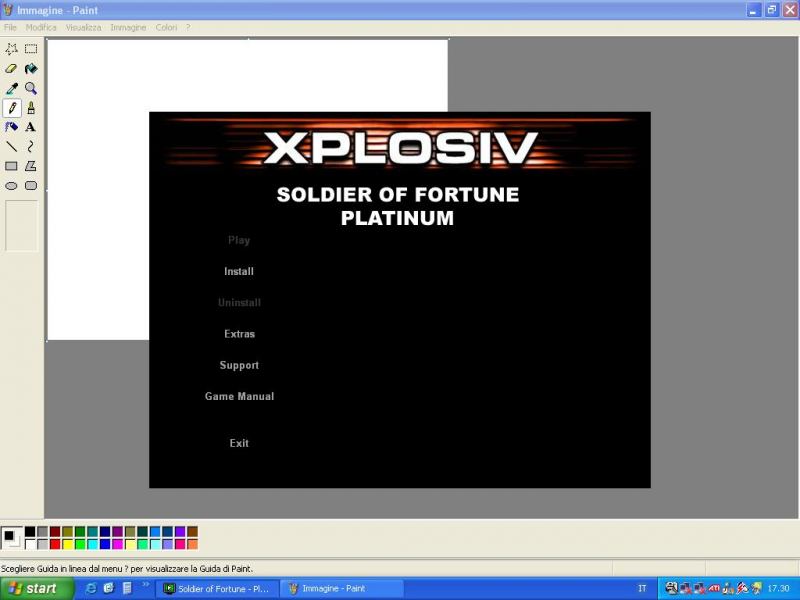The width and height of the screenshot is (800, 600).
Task: Pick the navy blue swatch
Action: (x=105, y=532)
